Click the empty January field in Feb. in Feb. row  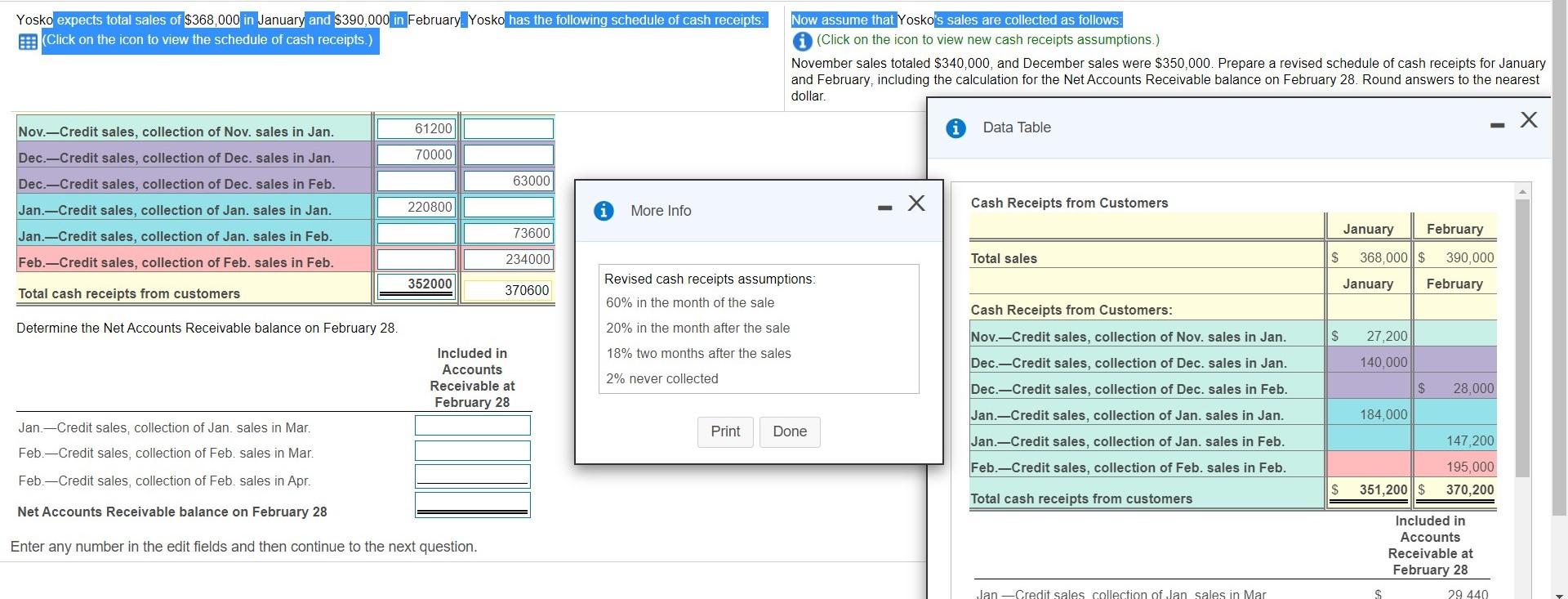coord(416,259)
